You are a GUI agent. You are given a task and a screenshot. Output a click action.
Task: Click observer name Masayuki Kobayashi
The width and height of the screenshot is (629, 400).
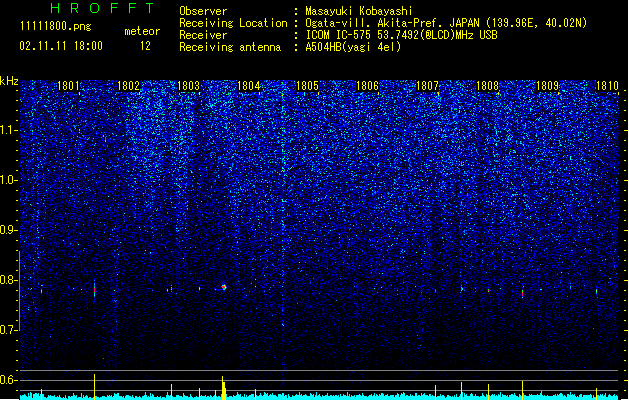click(359, 11)
